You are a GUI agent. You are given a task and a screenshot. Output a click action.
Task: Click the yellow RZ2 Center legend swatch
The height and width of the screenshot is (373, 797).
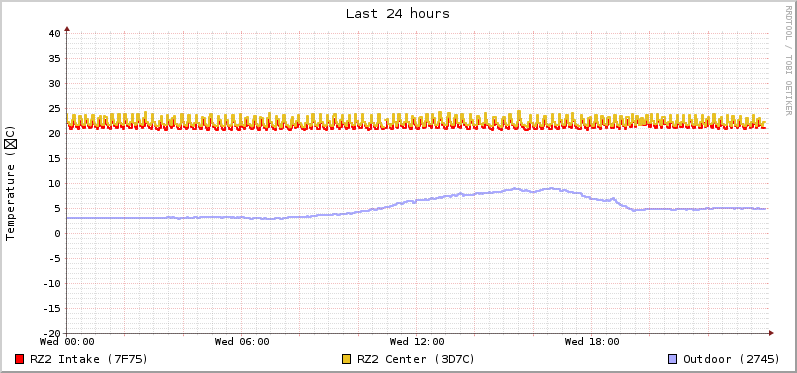[x=347, y=359]
